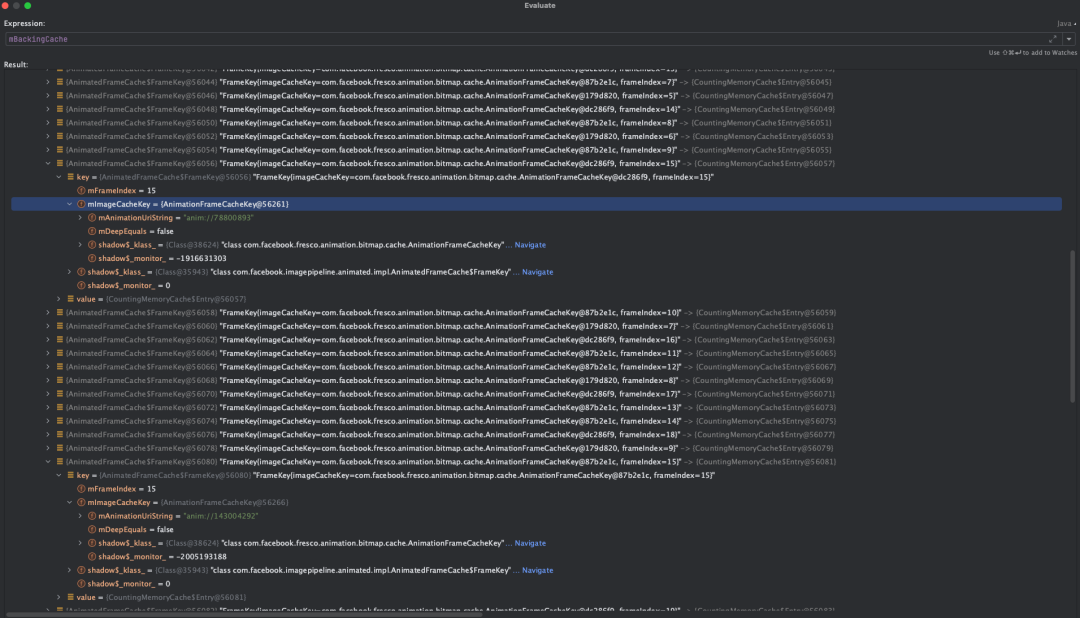
Task: Expand the expression editor with the diagonal arrows icon
Action: (1052, 39)
